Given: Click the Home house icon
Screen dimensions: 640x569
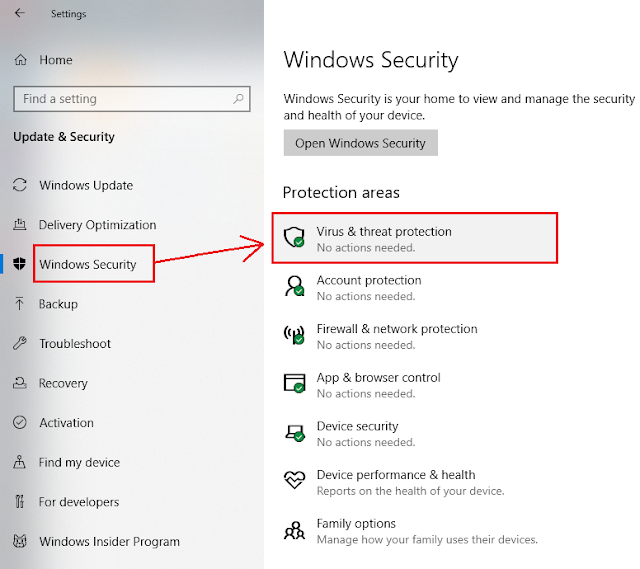Looking at the screenshot, I should (20, 60).
